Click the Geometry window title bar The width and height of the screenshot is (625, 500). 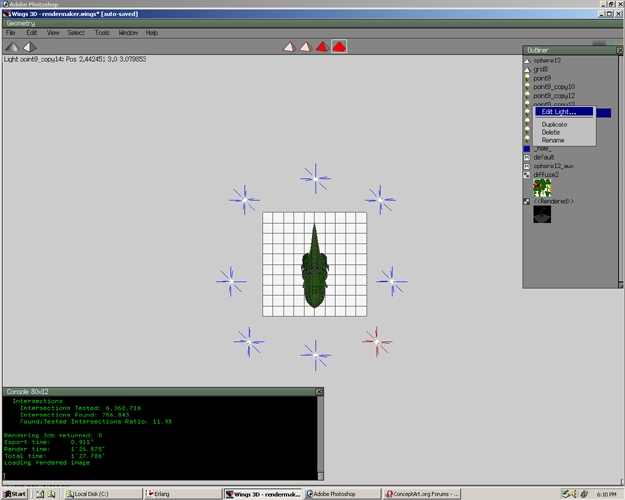[x=312, y=24]
